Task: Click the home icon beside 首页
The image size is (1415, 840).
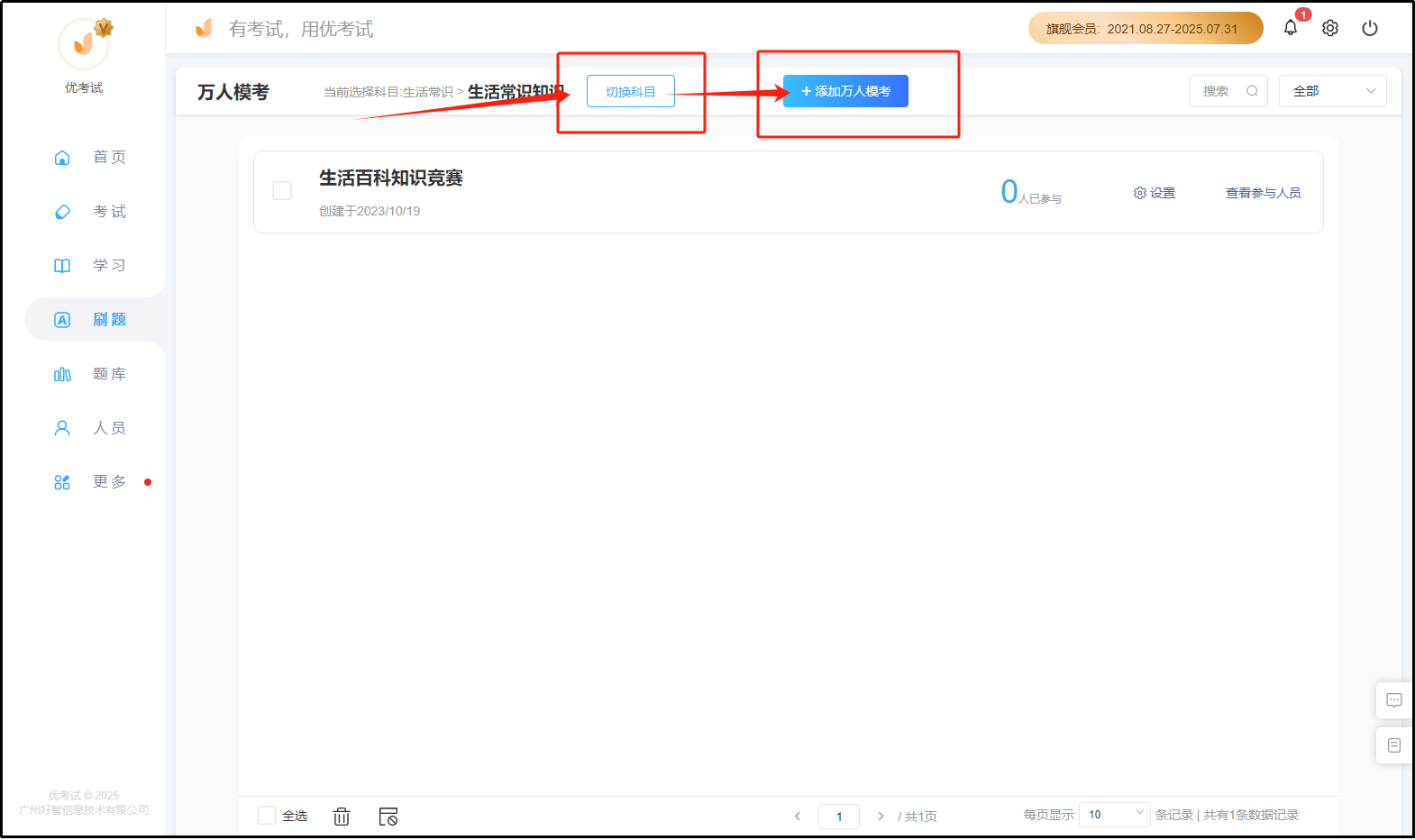Action: tap(62, 158)
